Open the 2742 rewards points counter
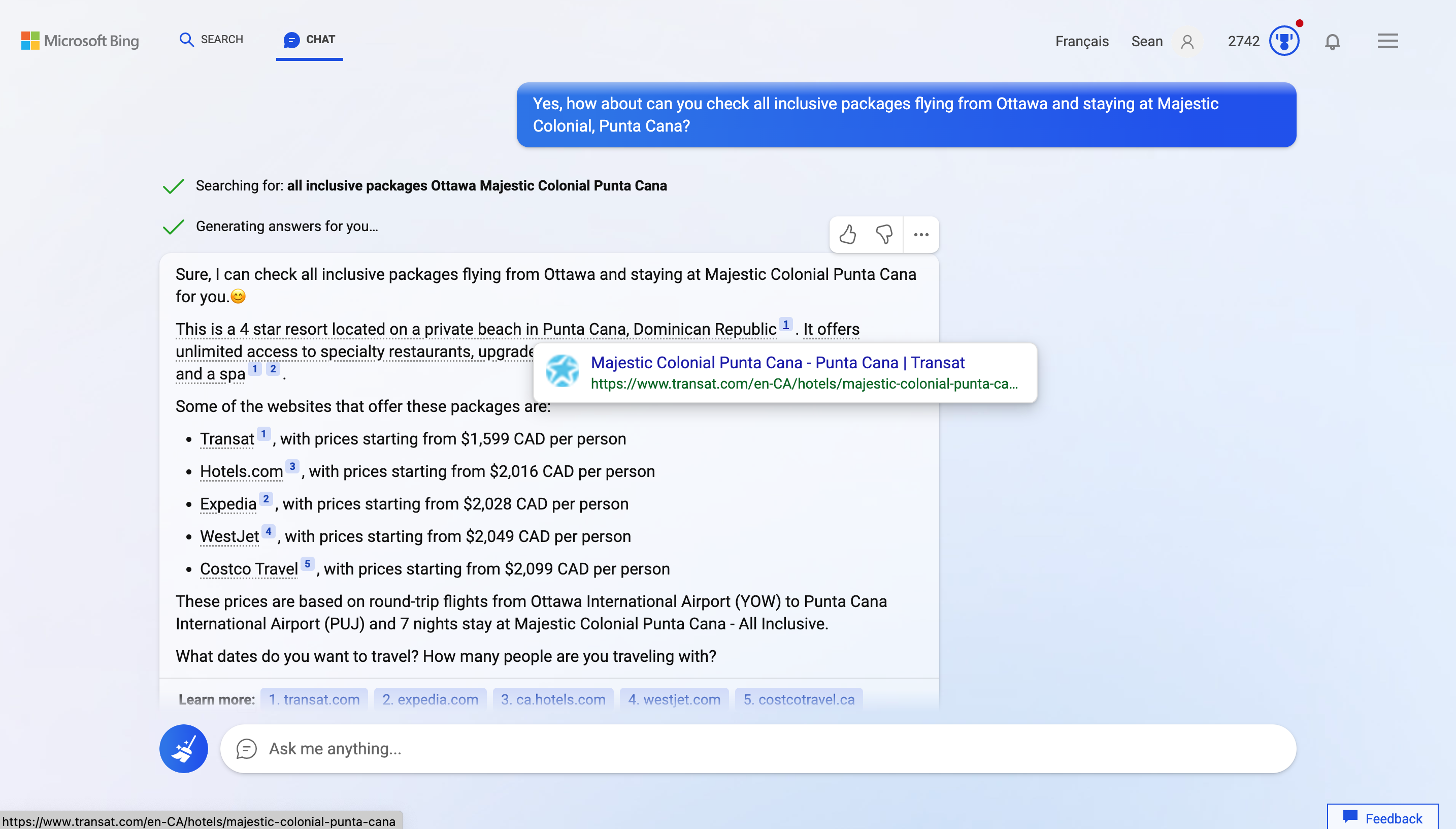Viewport: 1456px width, 829px height. [1243, 41]
